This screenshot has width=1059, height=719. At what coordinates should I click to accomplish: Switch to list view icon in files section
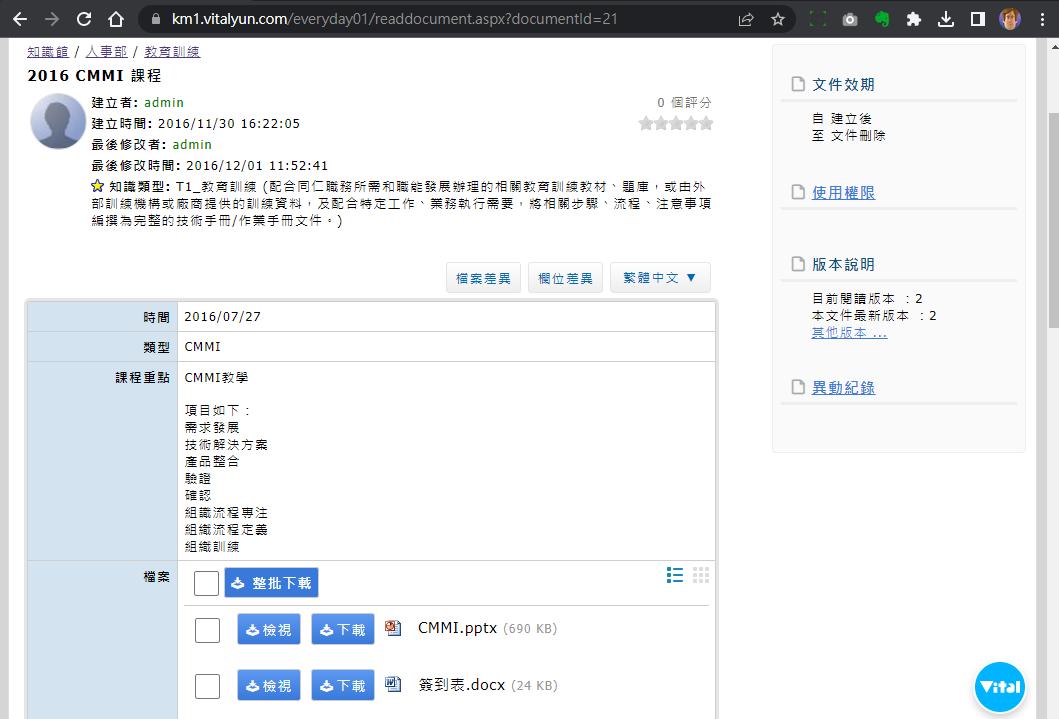coord(675,575)
